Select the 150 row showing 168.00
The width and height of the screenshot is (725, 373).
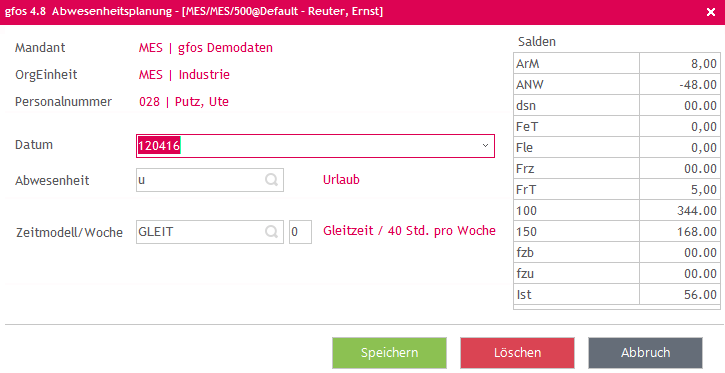(x=617, y=232)
